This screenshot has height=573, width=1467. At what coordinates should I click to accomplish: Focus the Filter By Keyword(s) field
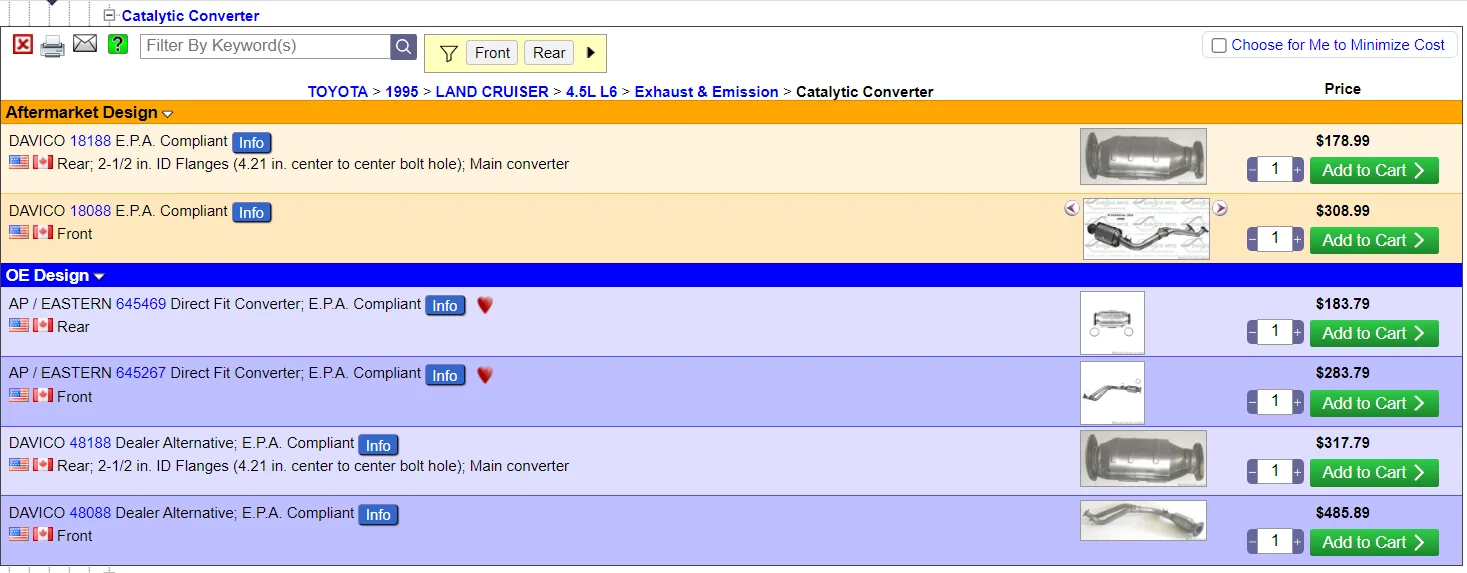click(265, 46)
